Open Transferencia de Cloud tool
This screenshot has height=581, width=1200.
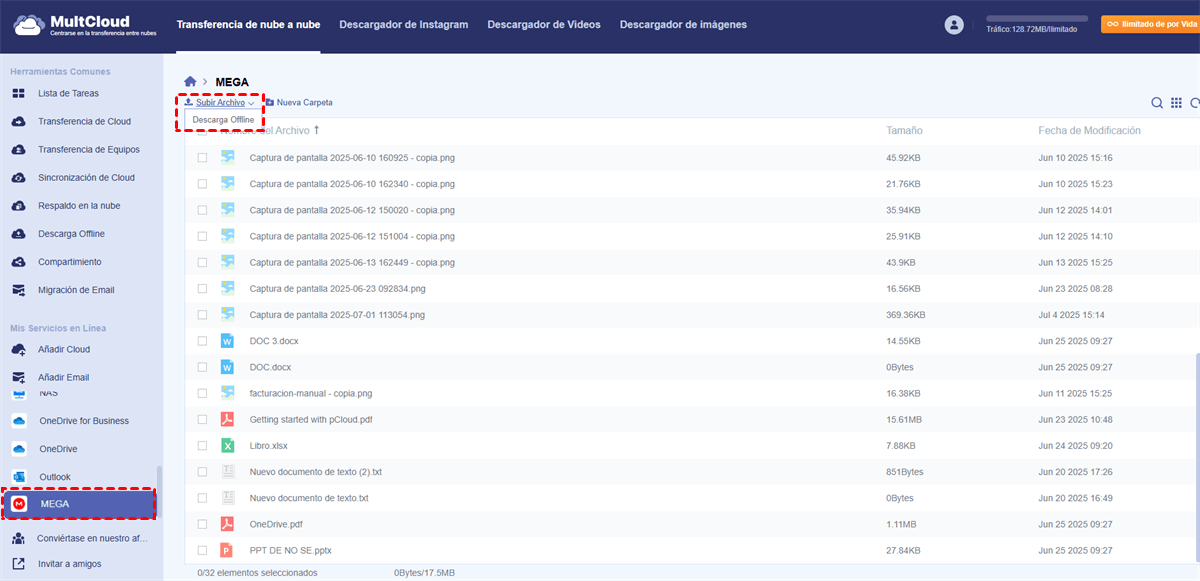click(x=84, y=122)
